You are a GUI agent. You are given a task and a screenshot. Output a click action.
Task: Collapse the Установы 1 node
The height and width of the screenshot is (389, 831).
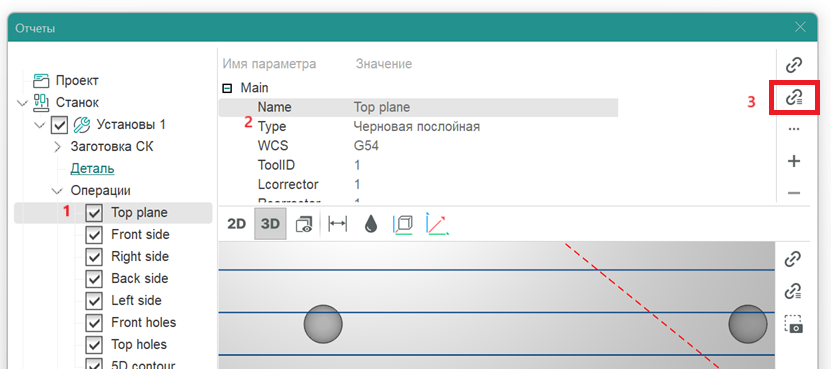39,125
